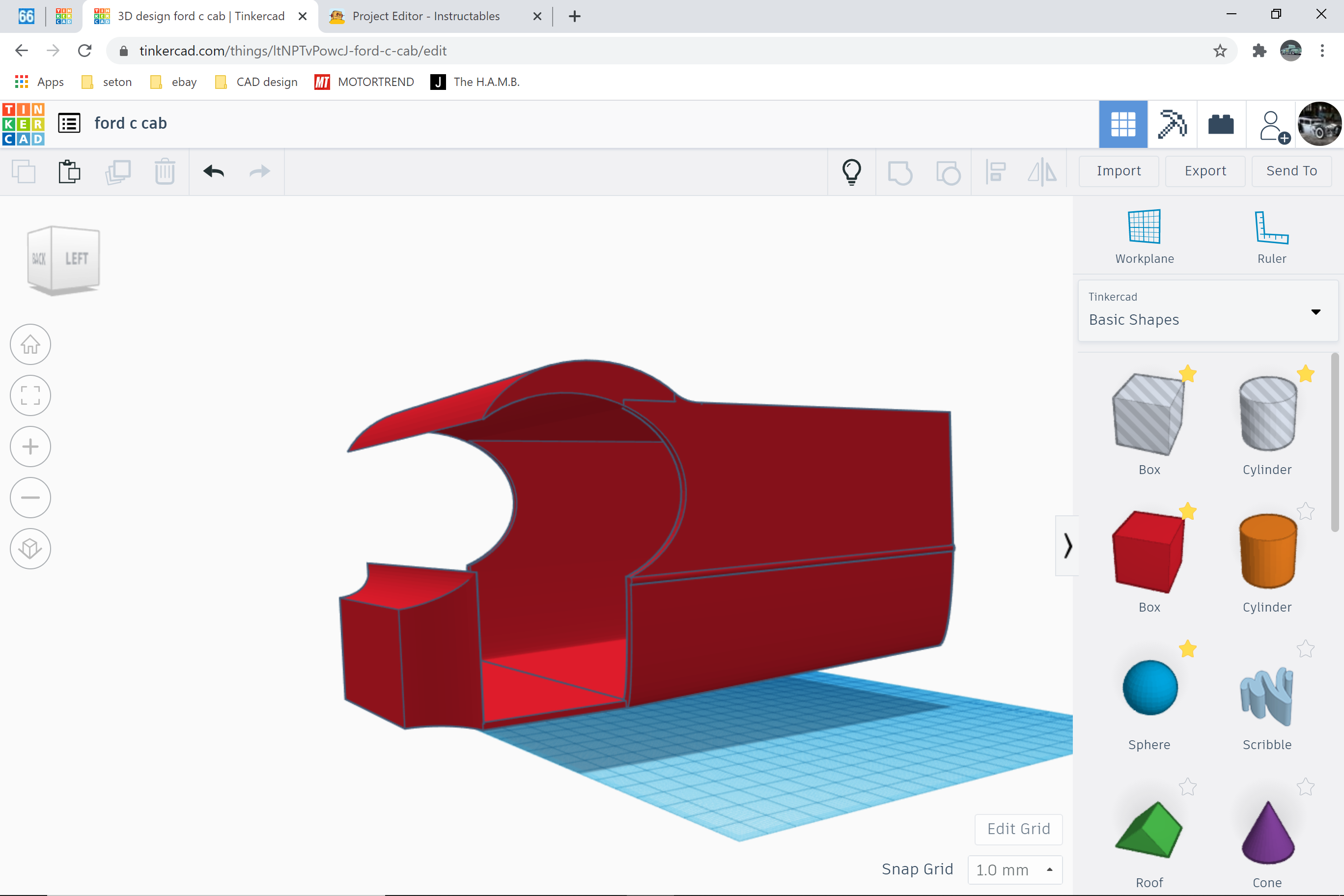Switch to Project Editor Instructables tab
This screenshot has width=1344, height=896.
click(x=426, y=16)
